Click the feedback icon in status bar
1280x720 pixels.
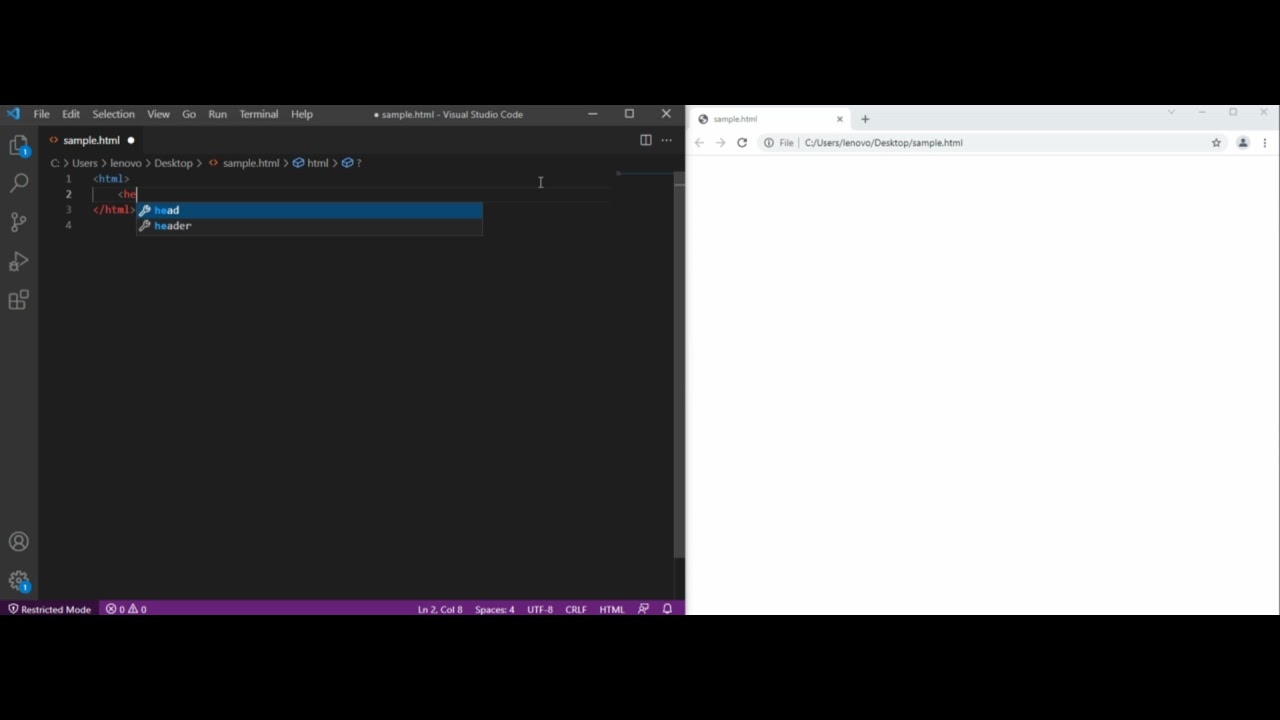click(x=643, y=609)
